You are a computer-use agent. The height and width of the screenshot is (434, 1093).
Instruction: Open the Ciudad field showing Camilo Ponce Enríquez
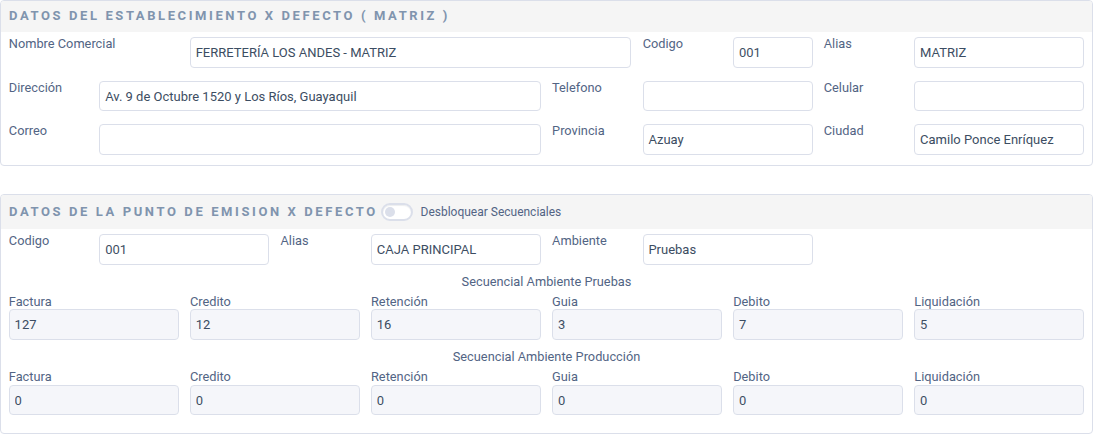pos(998,139)
